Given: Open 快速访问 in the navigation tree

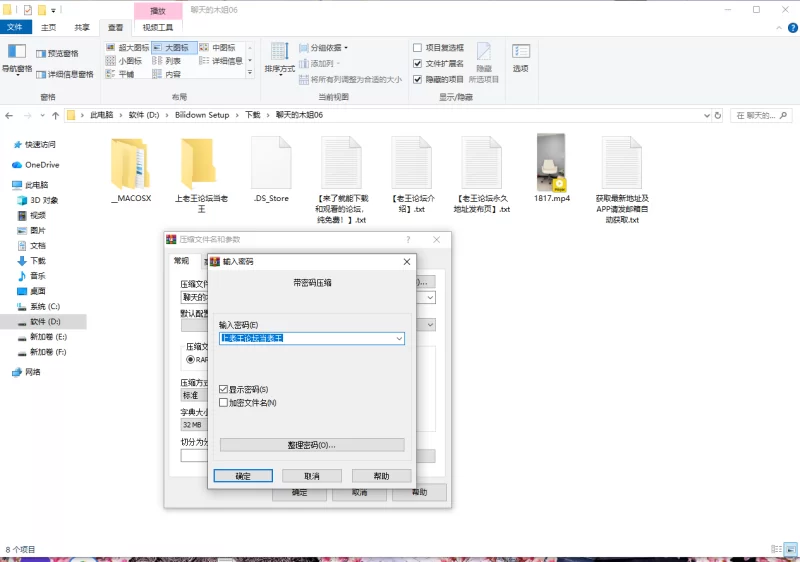Looking at the screenshot, I should [40, 144].
